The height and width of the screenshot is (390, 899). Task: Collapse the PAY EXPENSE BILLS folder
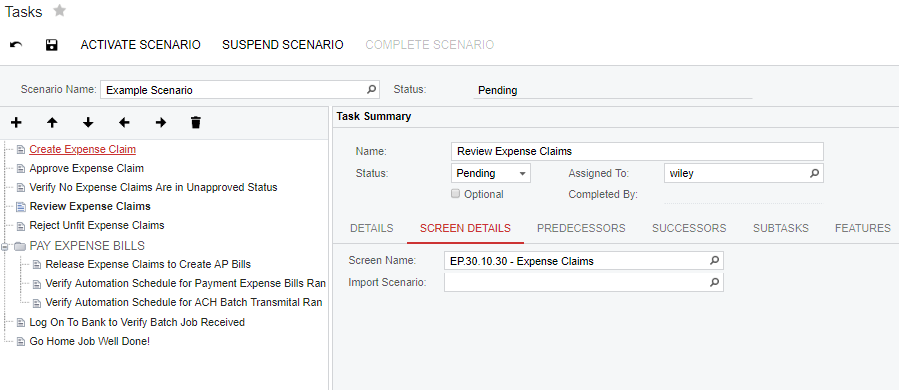pyautogui.click(x=5, y=247)
